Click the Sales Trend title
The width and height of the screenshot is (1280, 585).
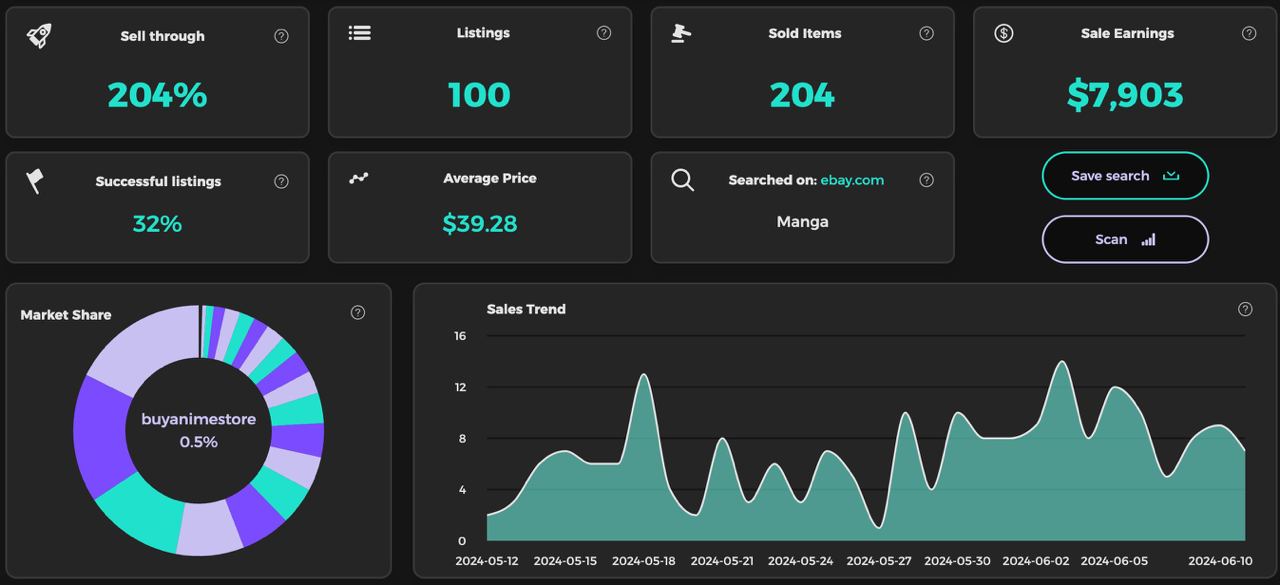tap(526, 309)
